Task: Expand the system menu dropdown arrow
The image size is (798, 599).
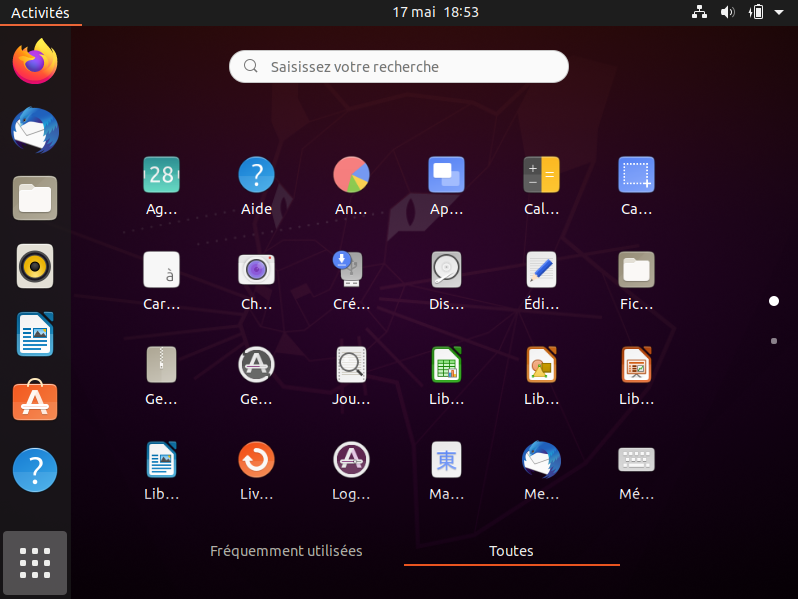Action: [x=779, y=12]
